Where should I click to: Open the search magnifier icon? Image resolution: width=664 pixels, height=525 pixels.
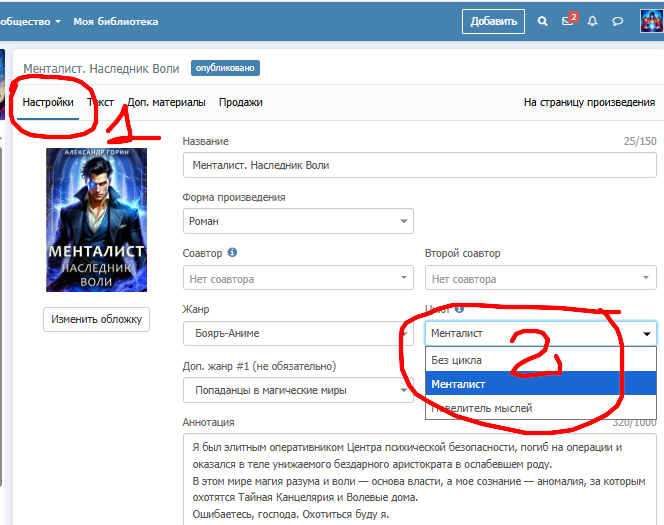543,21
